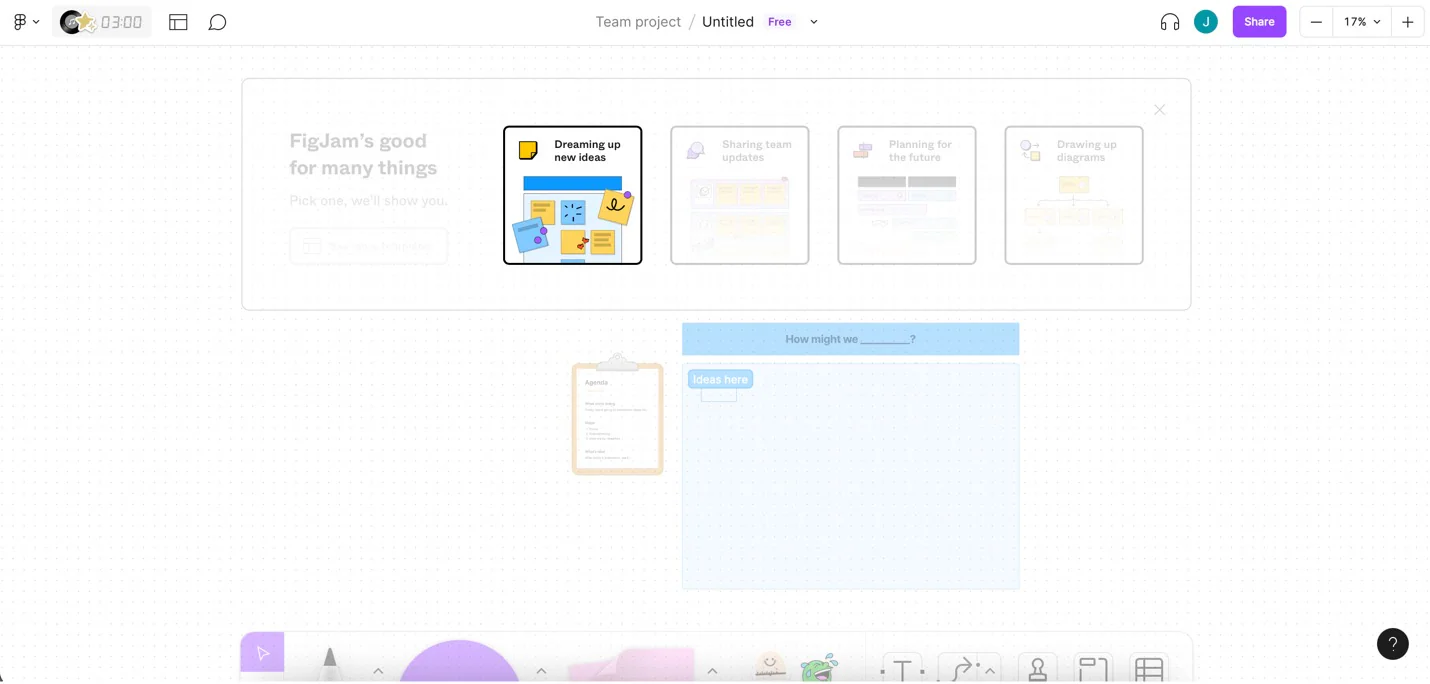Viewport: 1430px width, 684px height.
Task: Dismiss the FigJam onboarding panel
Action: pos(1160,110)
